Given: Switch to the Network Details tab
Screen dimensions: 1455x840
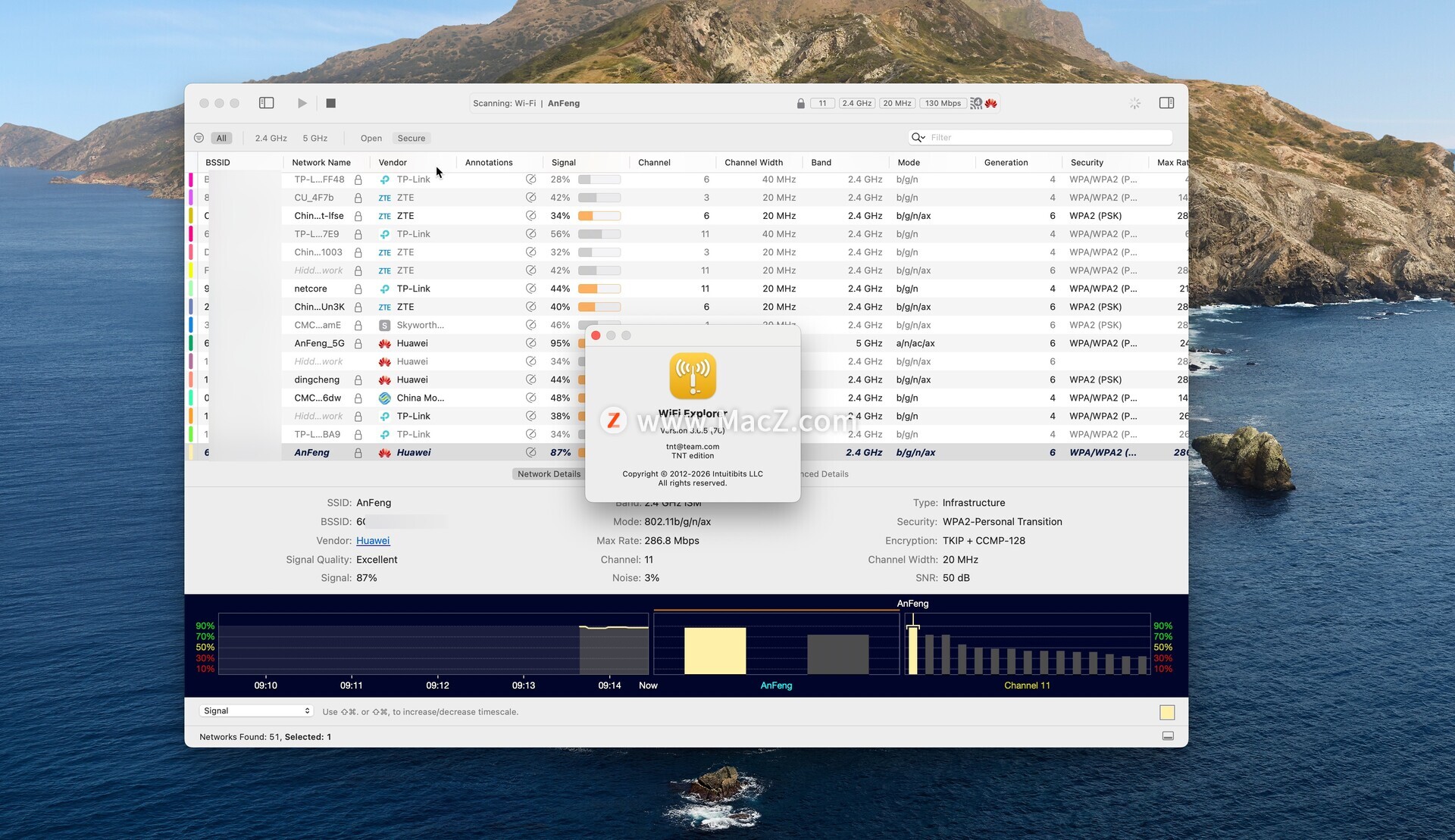Looking at the screenshot, I should [549, 474].
